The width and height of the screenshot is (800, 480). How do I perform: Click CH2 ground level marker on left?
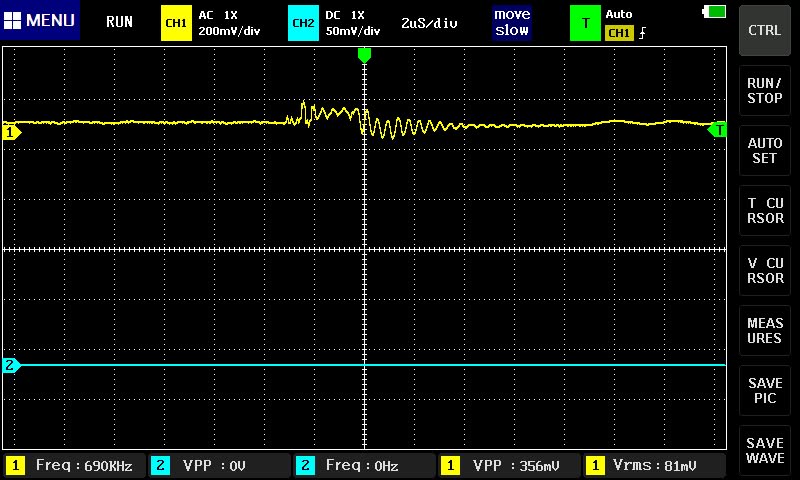(x=12, y=365)
